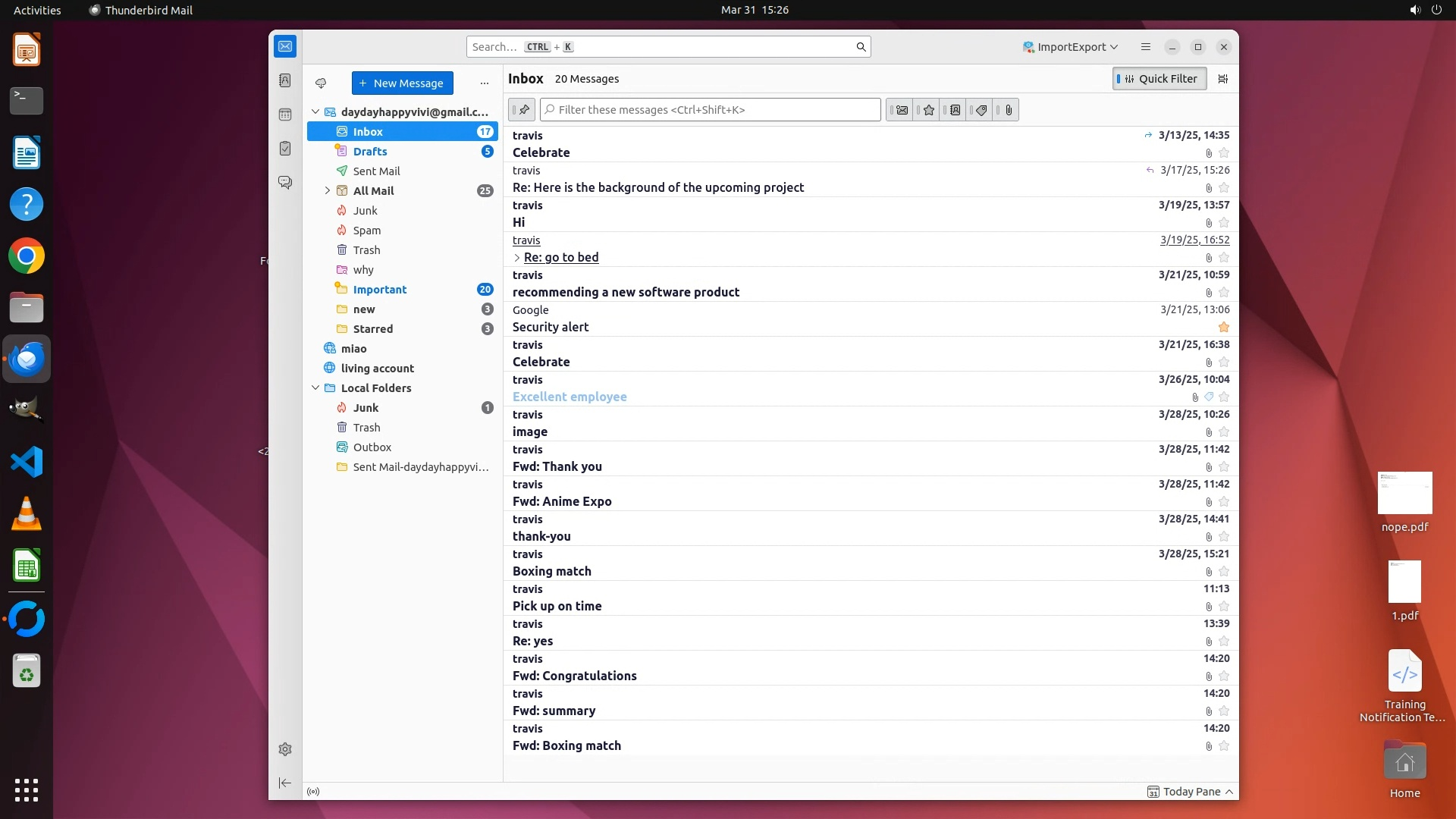Collapse the spaces toolbar

285,783
